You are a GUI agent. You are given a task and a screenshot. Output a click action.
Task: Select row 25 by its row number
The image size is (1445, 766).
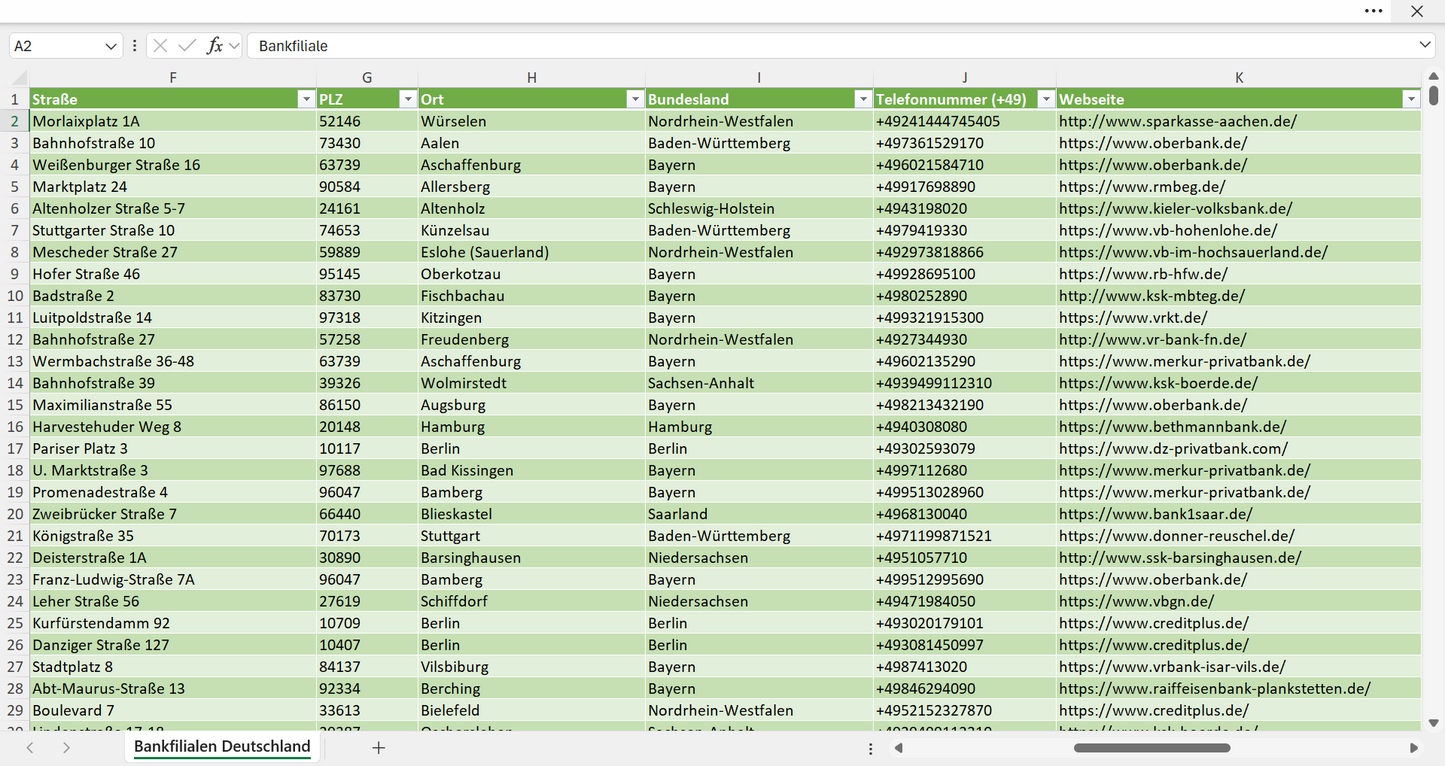[15, 623]
